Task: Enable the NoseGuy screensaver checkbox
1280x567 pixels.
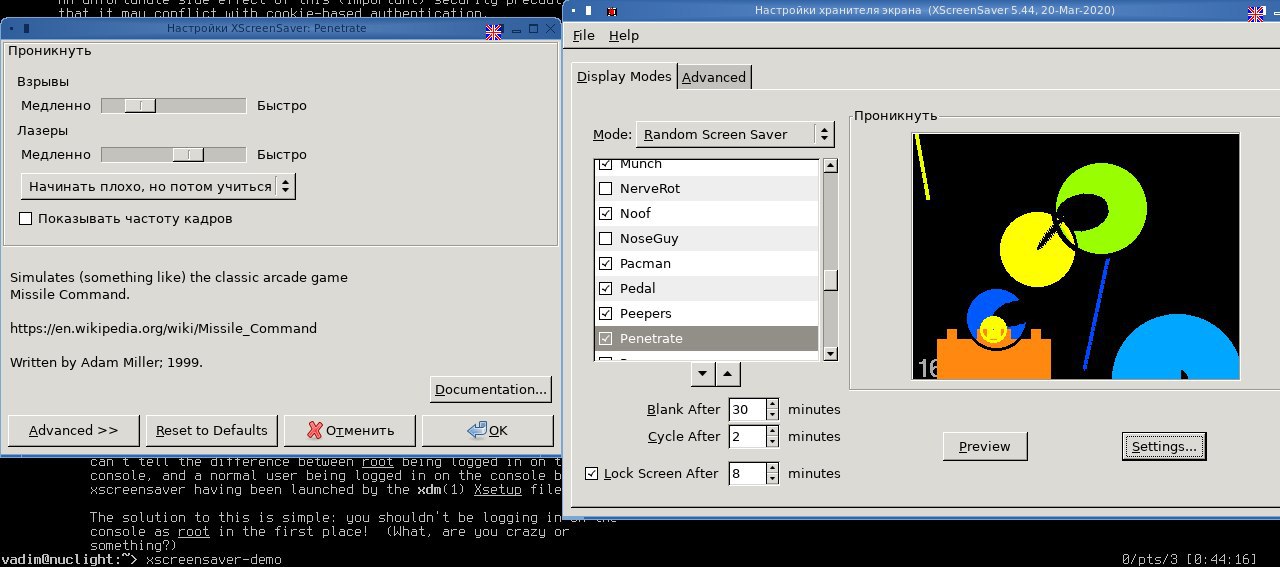Action: tap(605, 238)
